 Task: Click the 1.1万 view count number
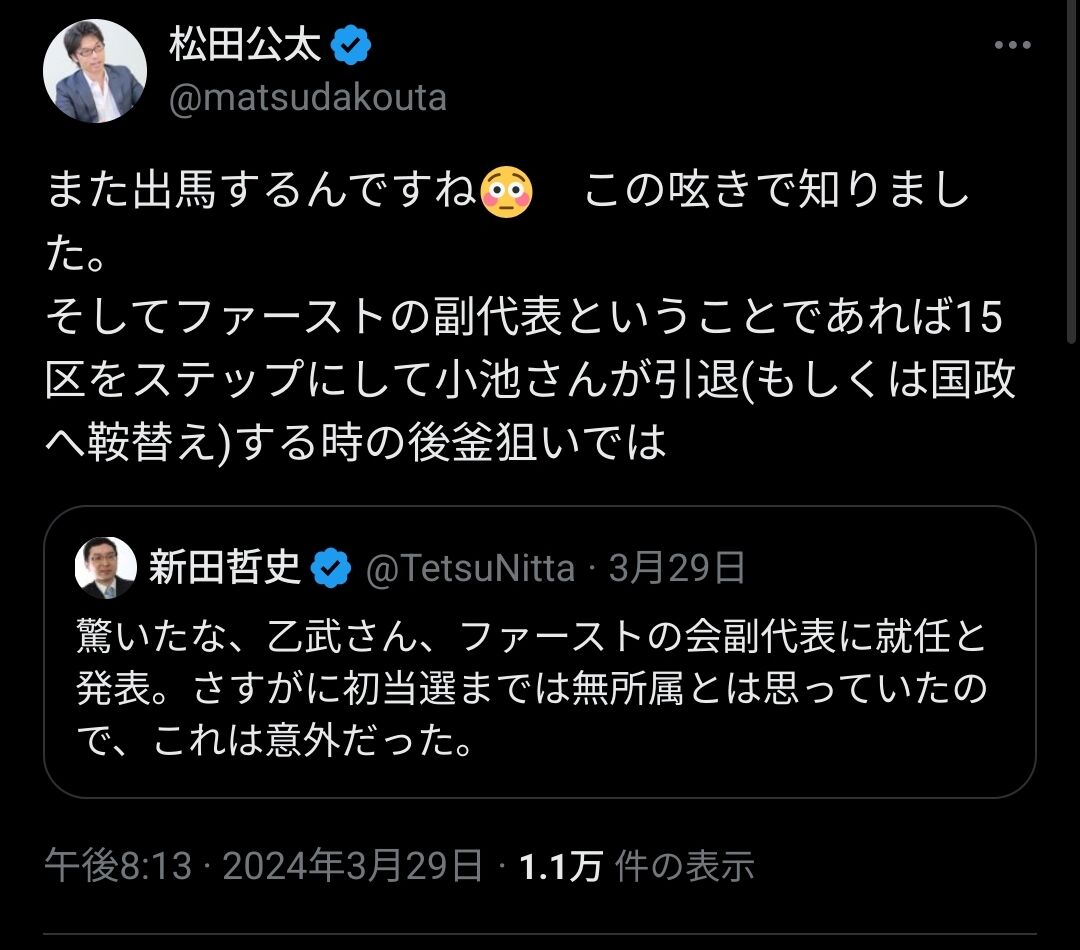pyautogui.click(x=560, y=867)
